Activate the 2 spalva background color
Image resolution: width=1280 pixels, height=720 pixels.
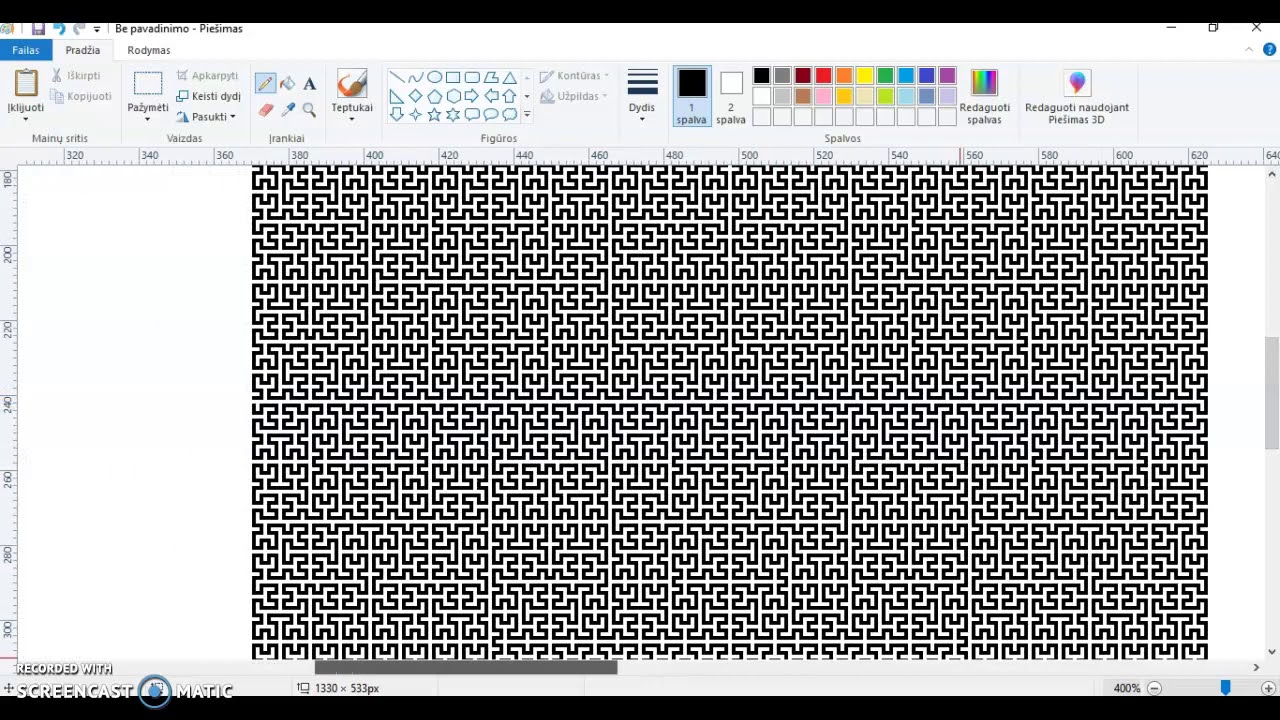[731, 97]
